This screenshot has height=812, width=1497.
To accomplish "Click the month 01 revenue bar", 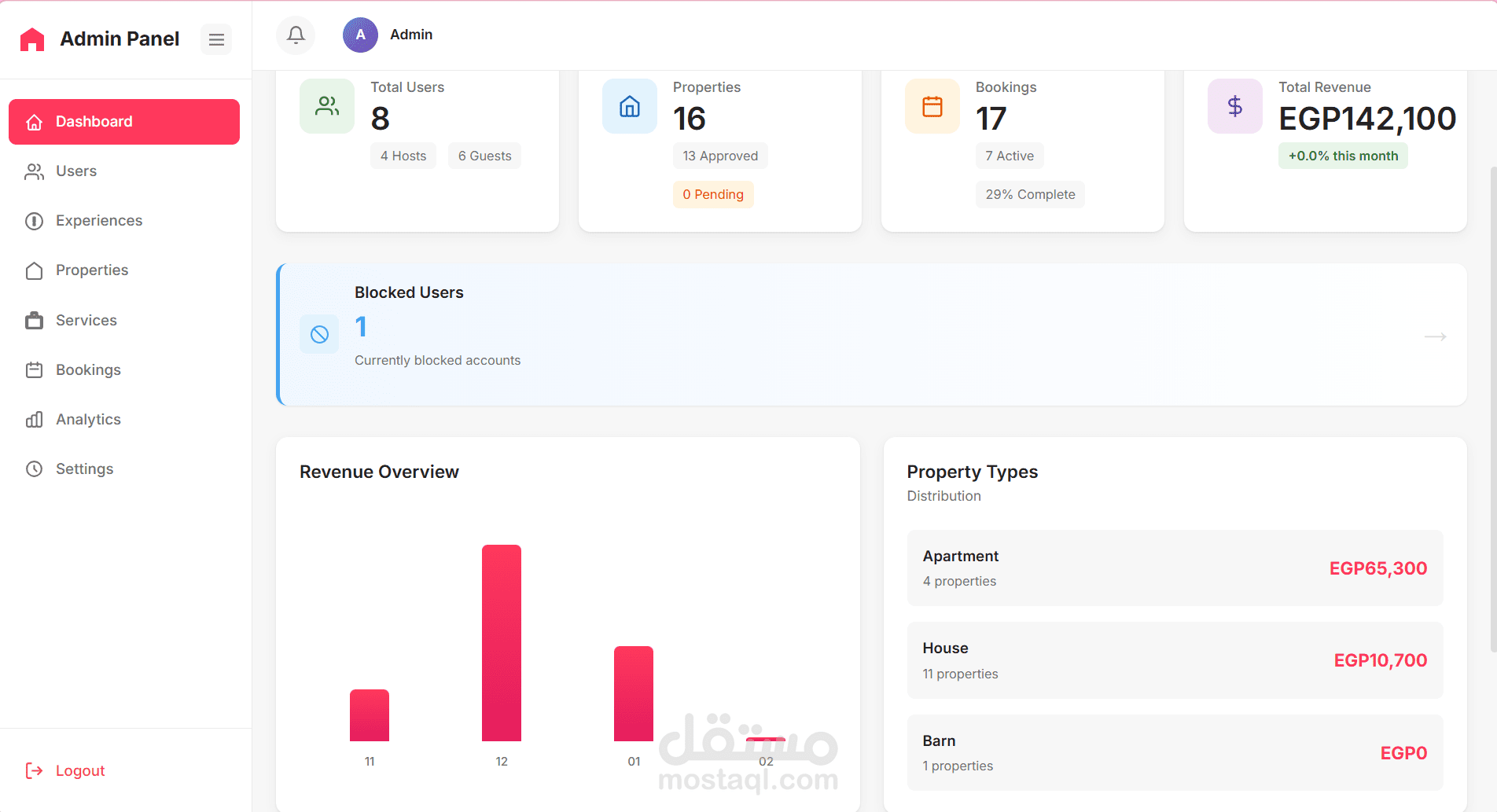I will [x=634, y=693].
